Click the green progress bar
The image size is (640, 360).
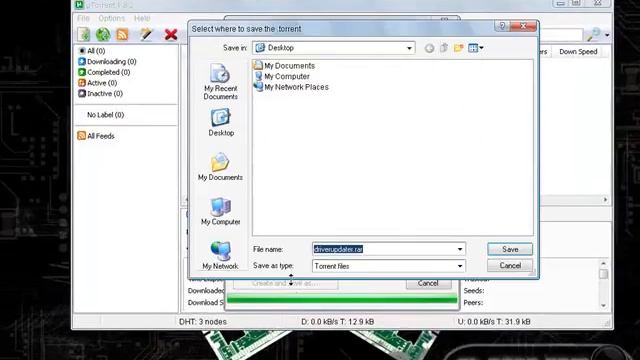pyautogui.click(x=342, y=299)
